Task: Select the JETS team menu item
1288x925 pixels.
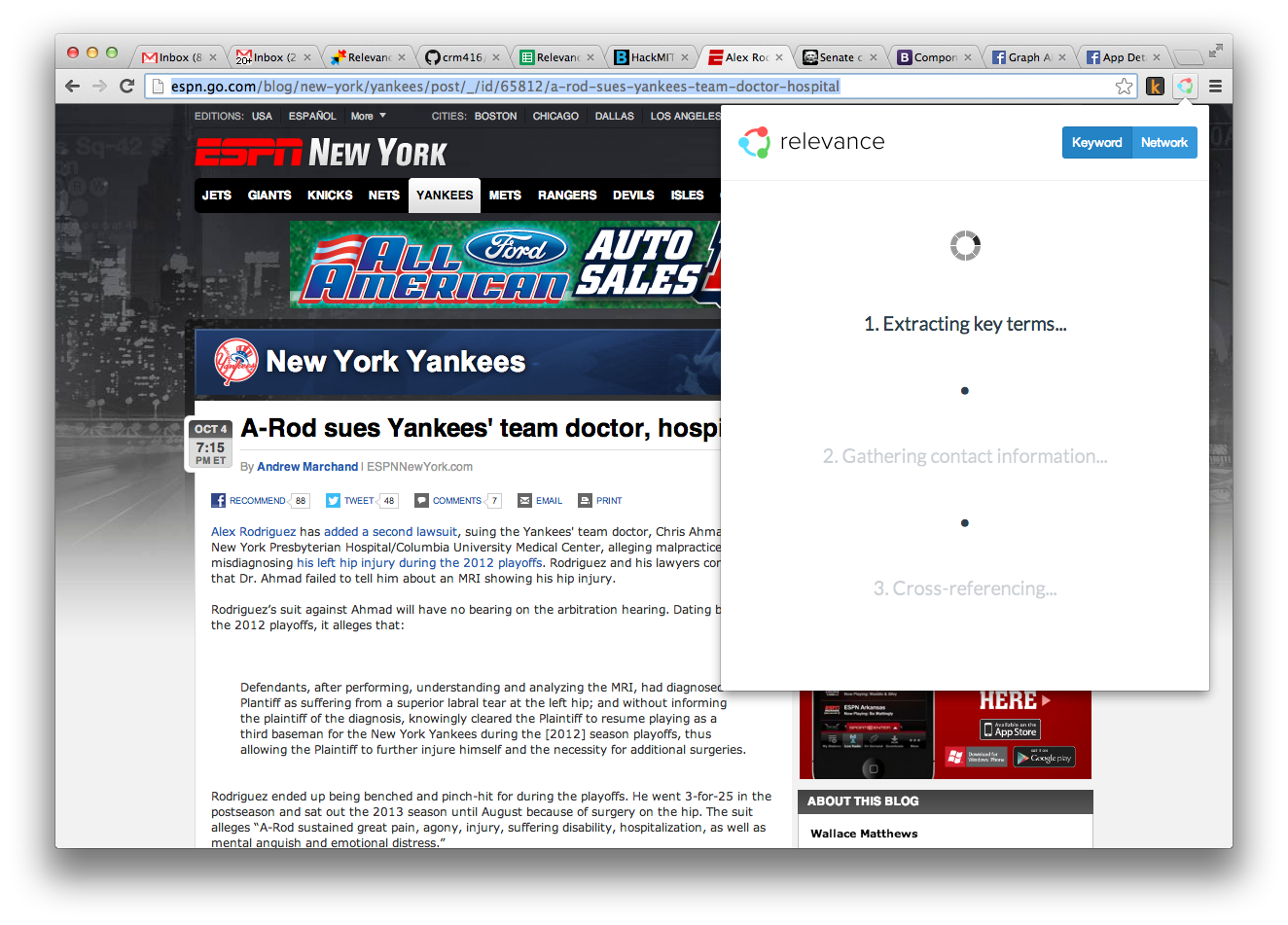Action: 217,196
